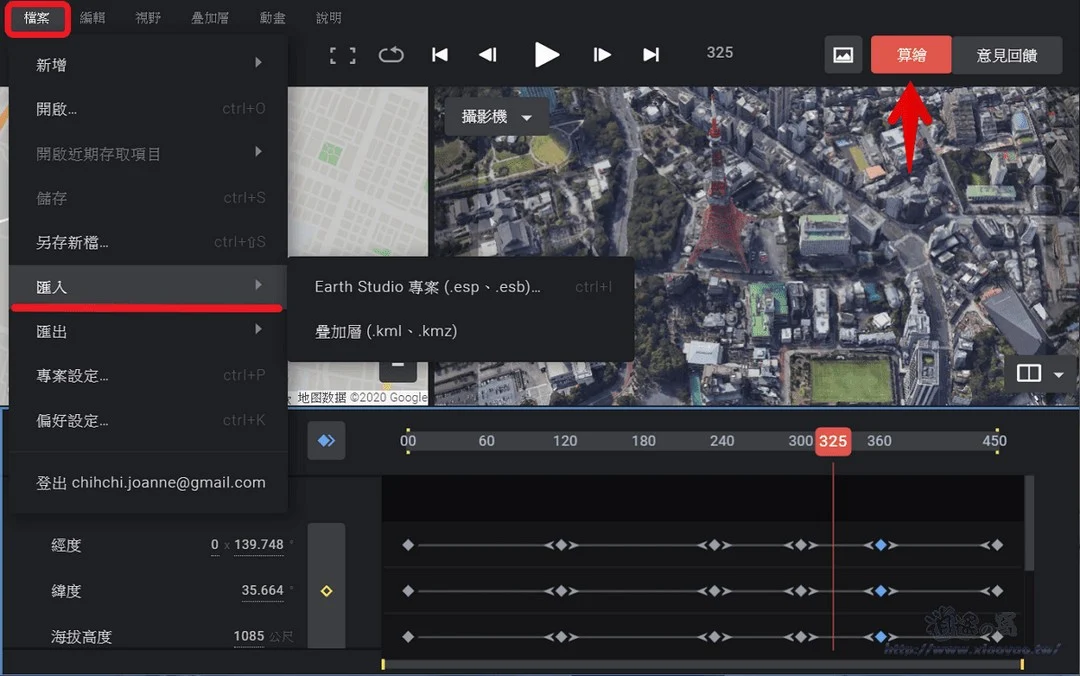
Task: Open the 攝影機 dropdown
Action: click(x=496, y=116)
